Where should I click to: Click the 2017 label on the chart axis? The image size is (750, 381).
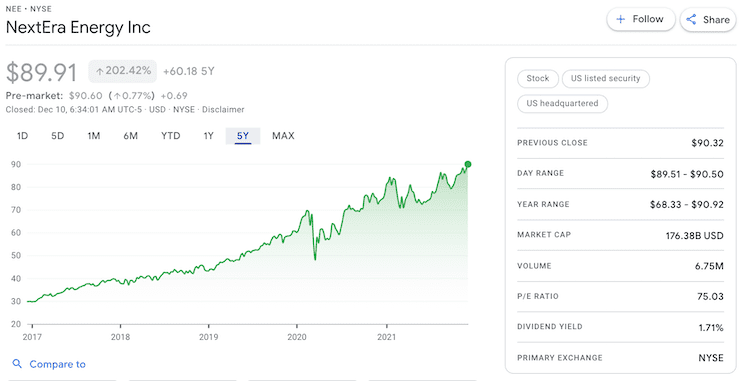32,337
